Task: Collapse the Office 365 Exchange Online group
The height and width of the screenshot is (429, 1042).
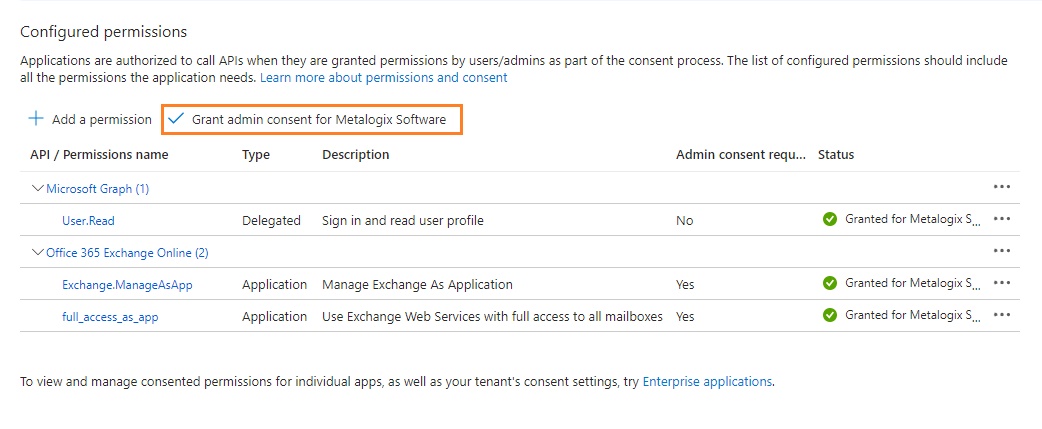Action: (38, 252)
